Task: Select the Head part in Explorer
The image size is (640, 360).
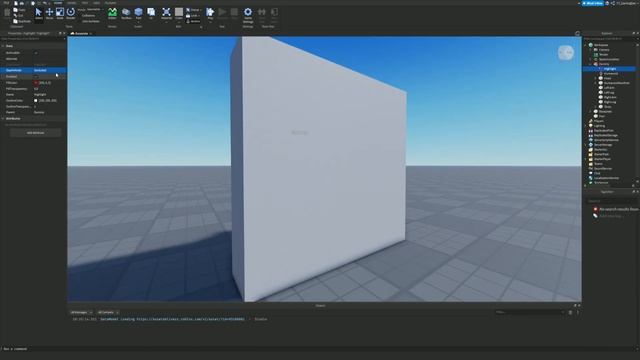Action: (x=607, y=78)
